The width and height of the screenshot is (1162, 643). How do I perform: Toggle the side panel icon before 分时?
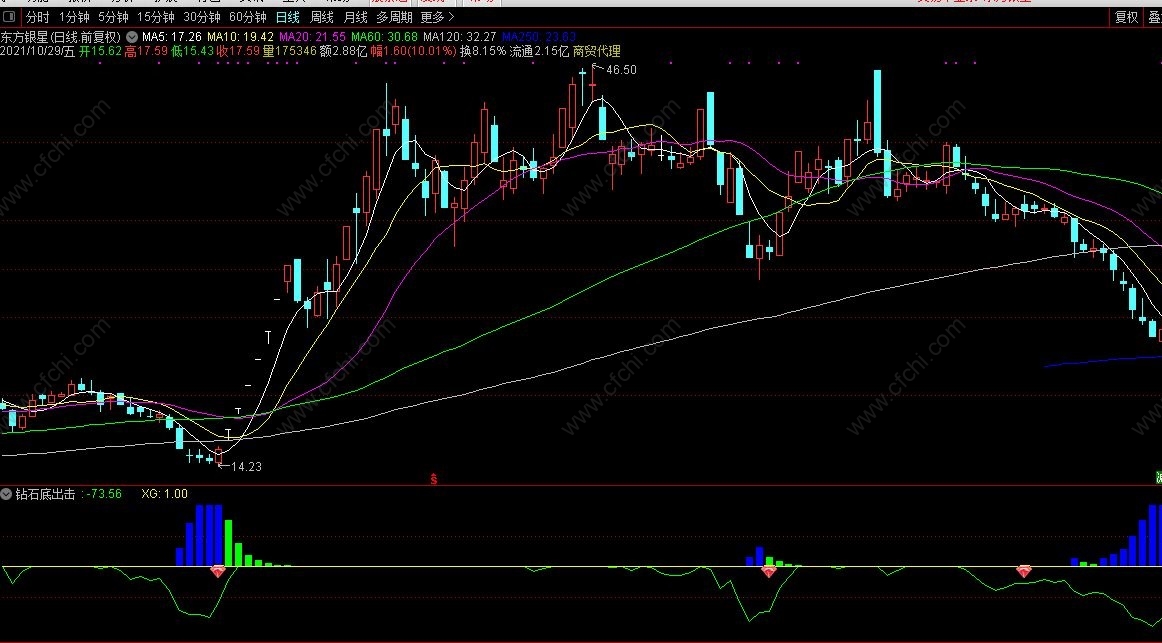10,16
